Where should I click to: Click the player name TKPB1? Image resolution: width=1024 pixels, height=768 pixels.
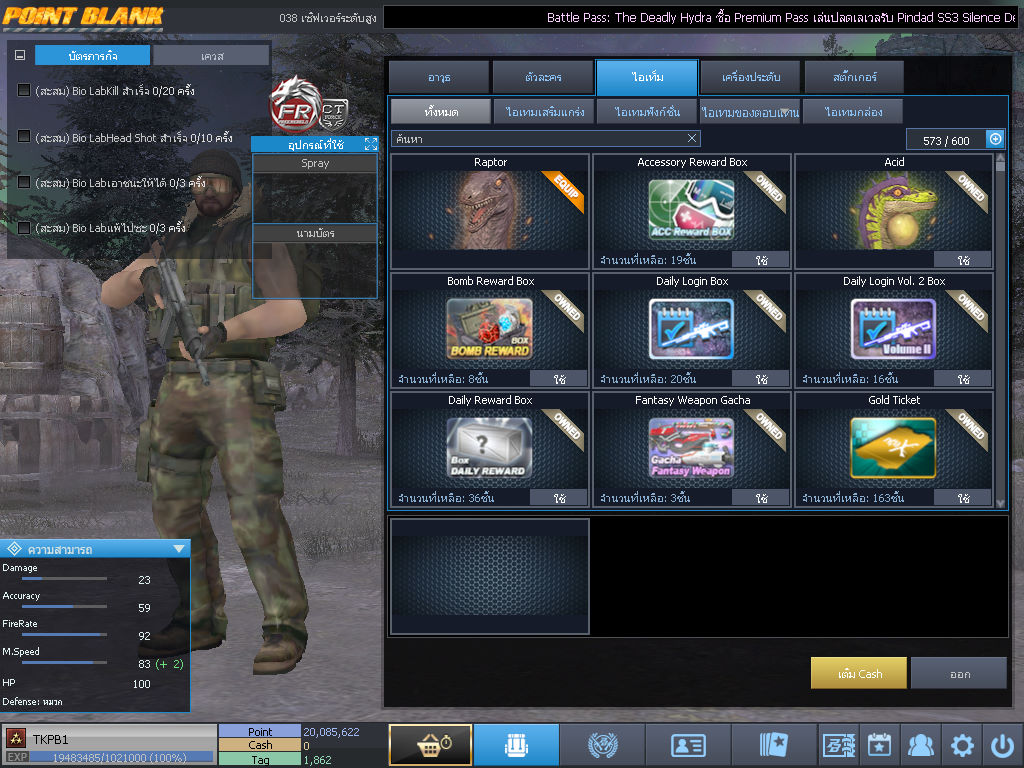[x=50, y=739]
